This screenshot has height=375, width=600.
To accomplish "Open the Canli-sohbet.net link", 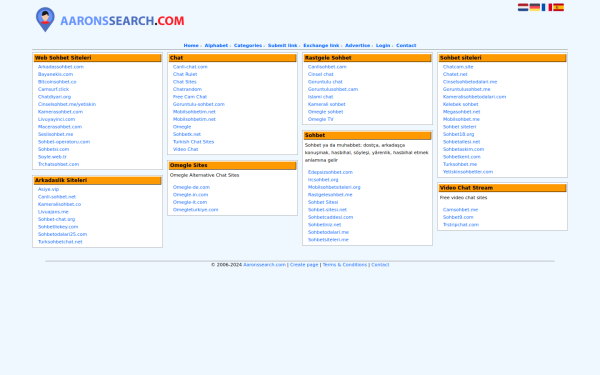I will click(57, 197).
